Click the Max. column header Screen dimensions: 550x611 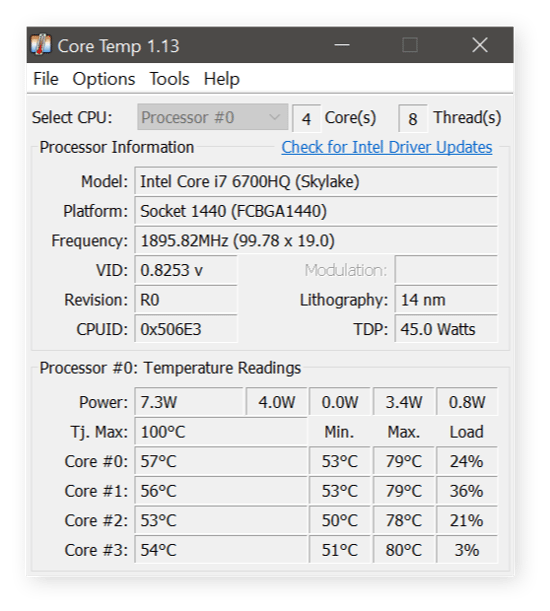(403, 432)
